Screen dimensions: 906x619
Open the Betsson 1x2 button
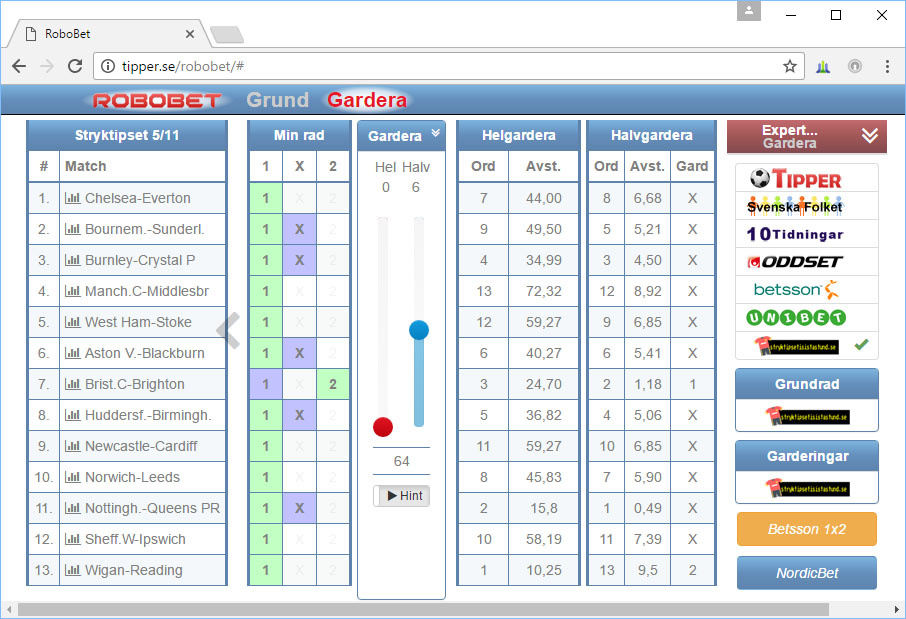[x=807, y=529]
